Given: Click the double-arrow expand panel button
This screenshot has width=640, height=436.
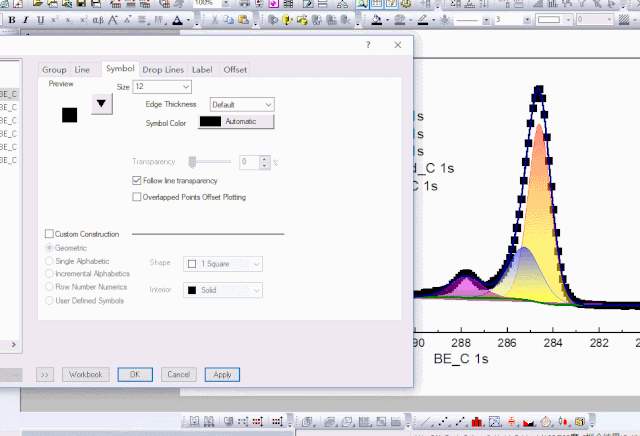Looking at the screenshot, I should [x=46, y=374].
